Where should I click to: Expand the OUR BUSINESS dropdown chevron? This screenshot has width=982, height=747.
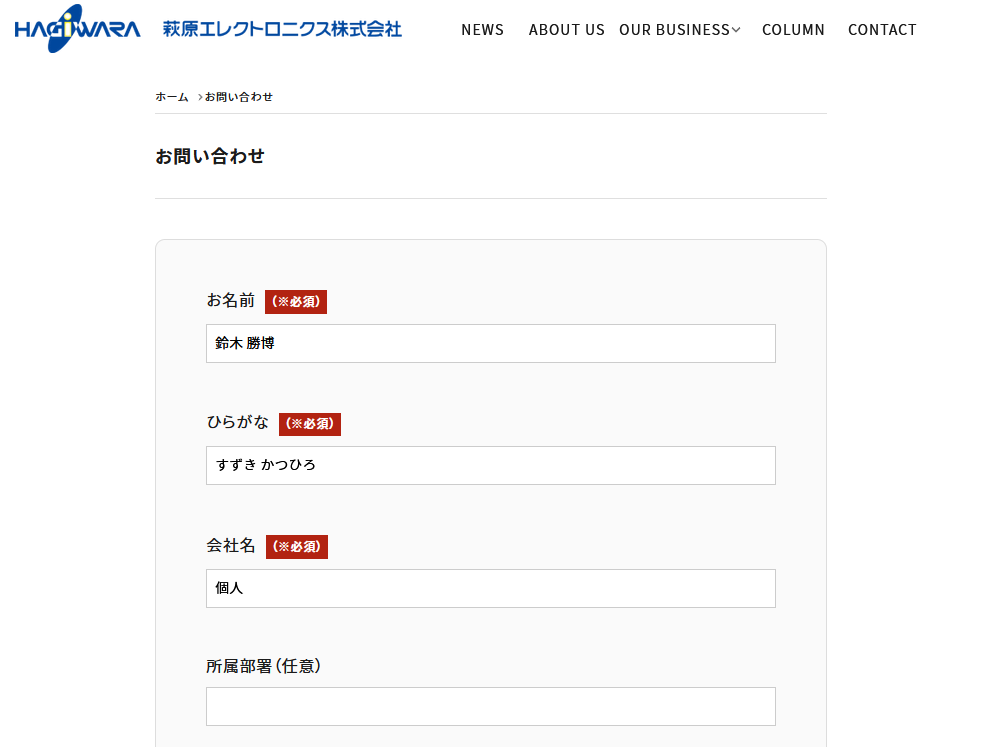coord(736,30)
